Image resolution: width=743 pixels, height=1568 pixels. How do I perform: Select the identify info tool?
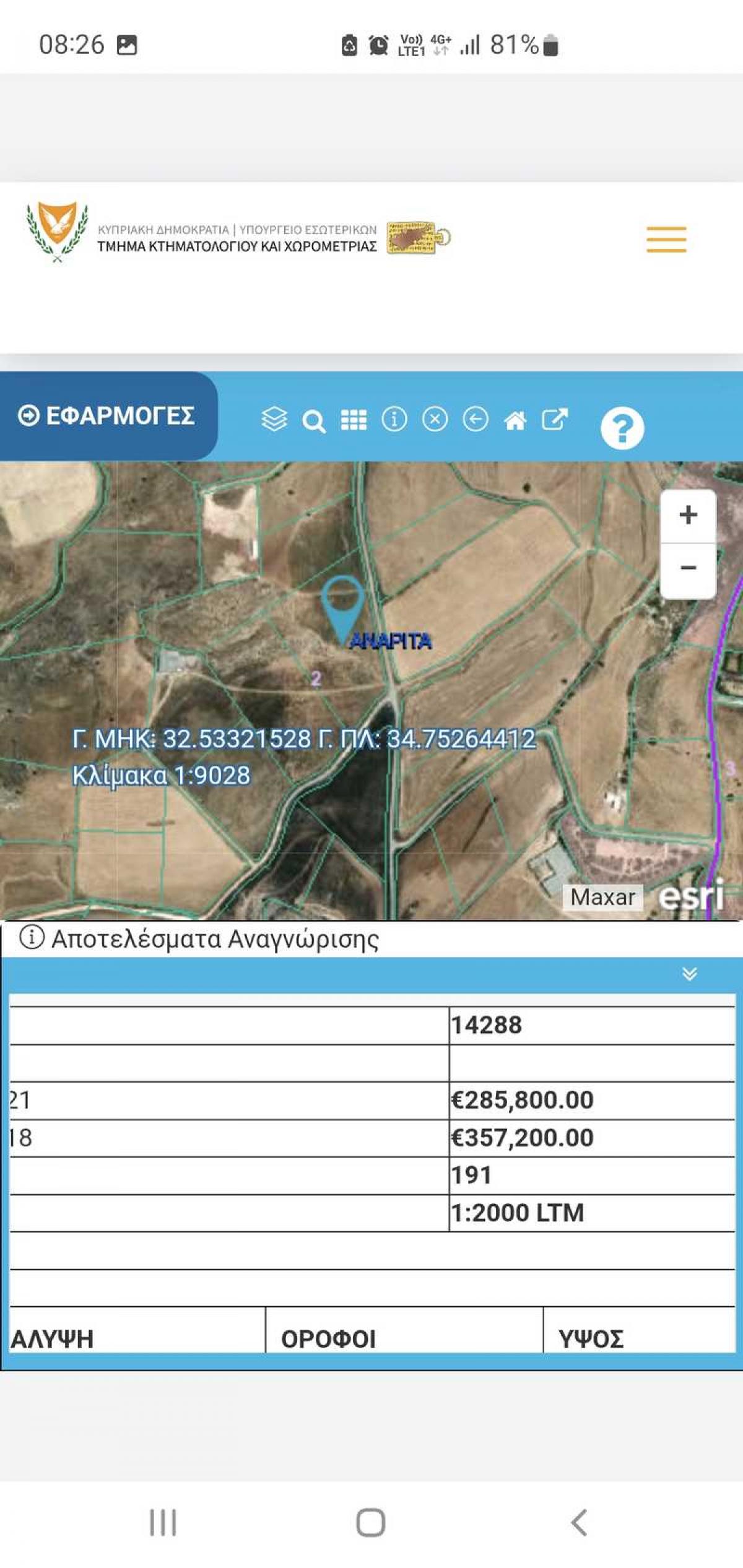pos(394,419)
